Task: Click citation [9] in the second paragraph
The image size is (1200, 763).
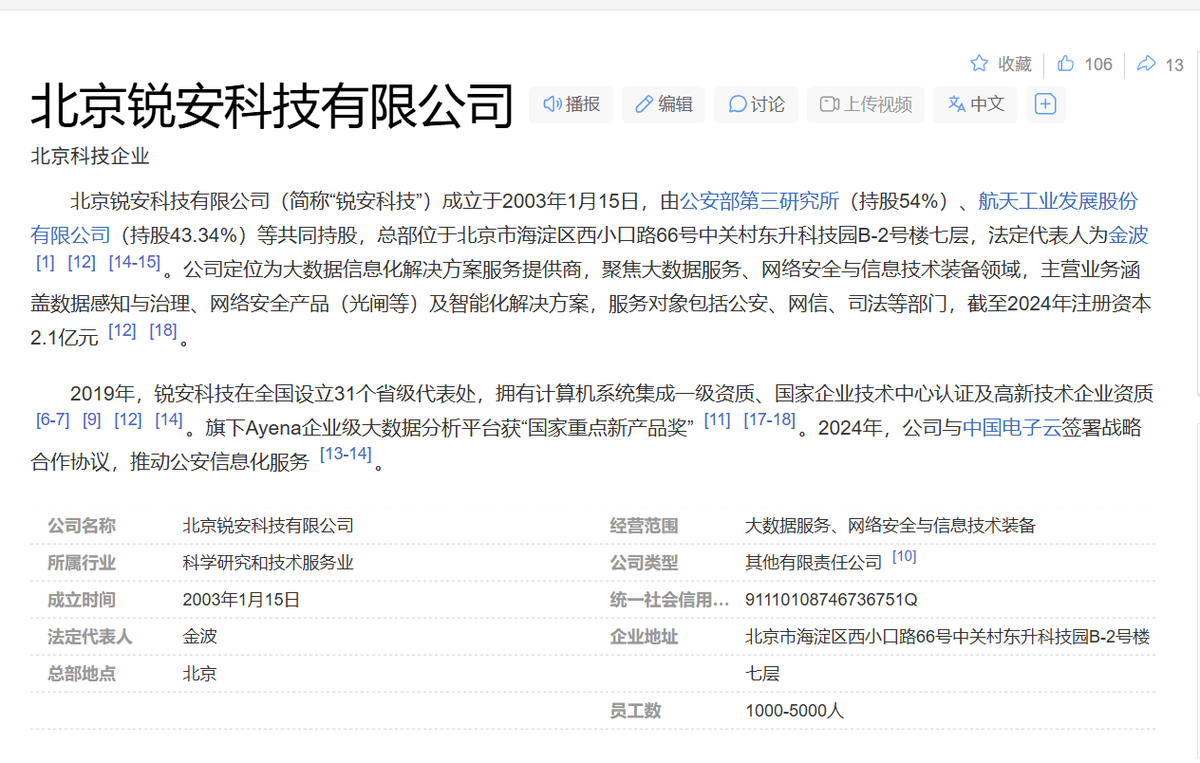Action: [x=92, y=420]
